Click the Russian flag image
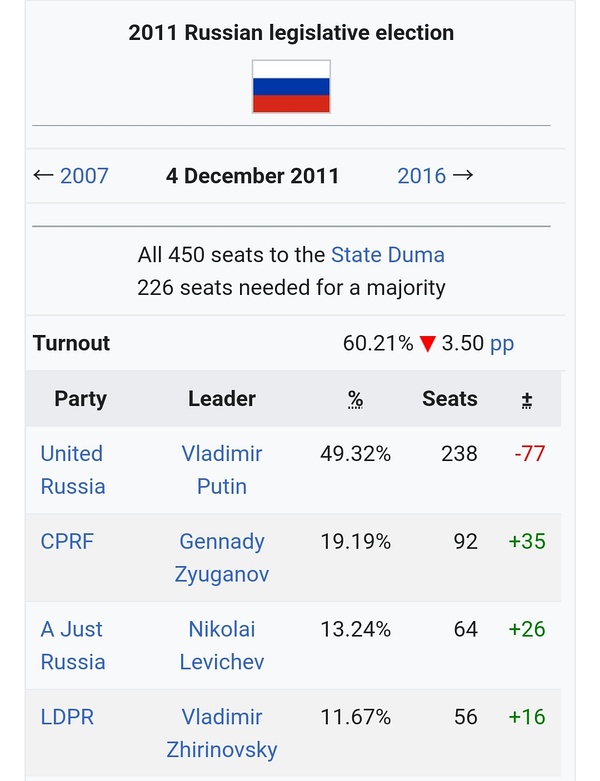The image size is (600, 781). click(291, 86)
